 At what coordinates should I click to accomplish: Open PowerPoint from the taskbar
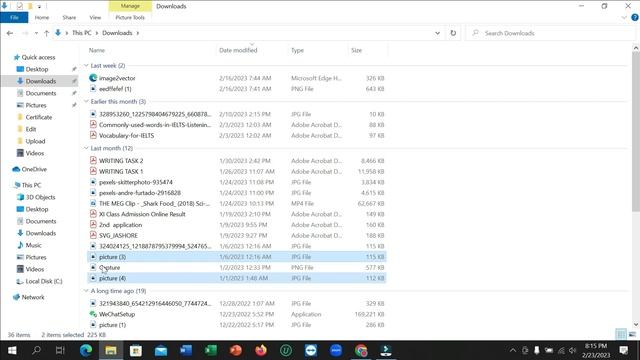pyautogui.click(x=236, y=350)
